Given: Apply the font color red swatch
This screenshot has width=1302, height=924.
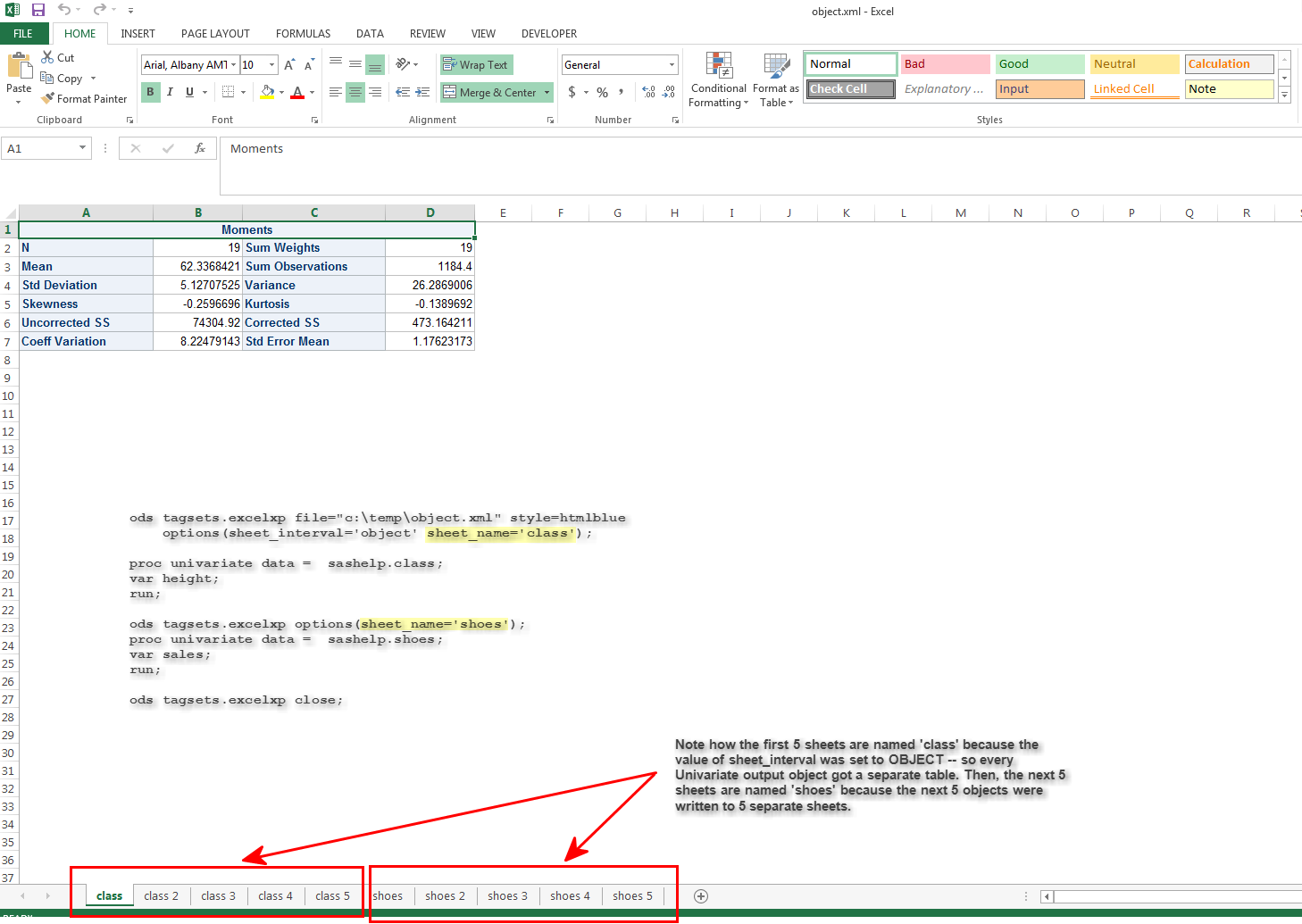Looking at the screenshot, I should [x=297, y=93].
